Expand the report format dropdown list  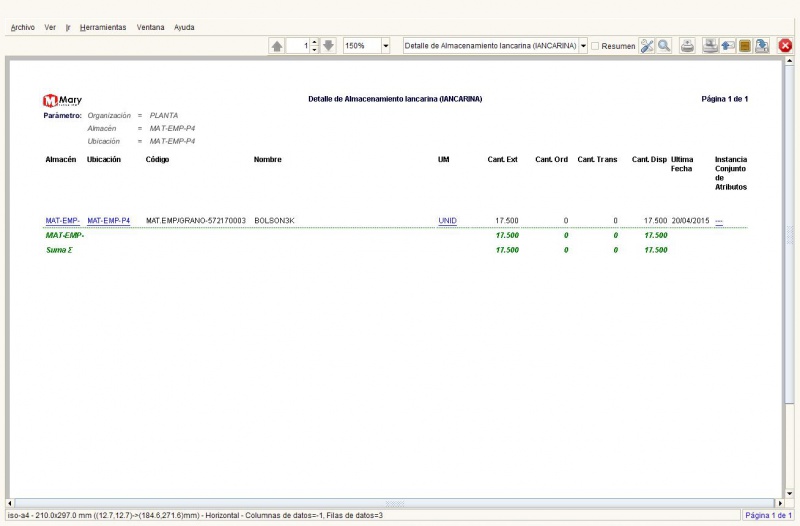pos(583,46)
